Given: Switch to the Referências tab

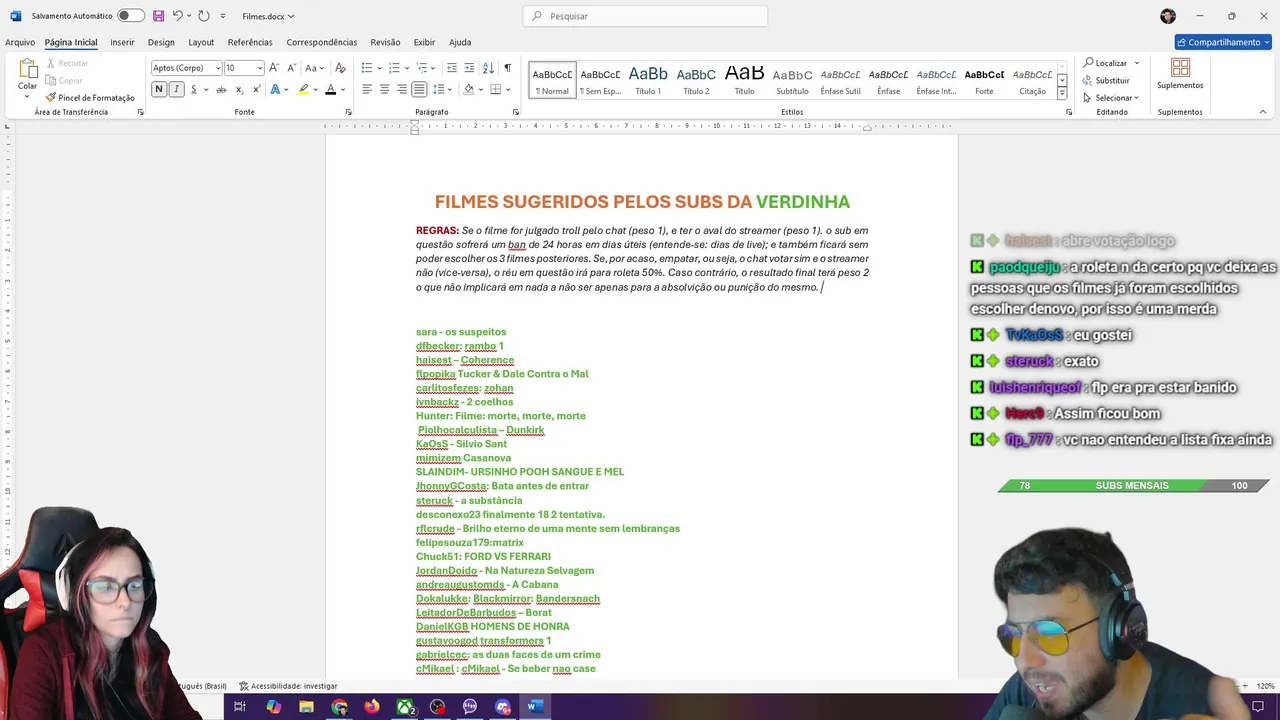Looking at the screenshot, I should (x=250, y=42).
